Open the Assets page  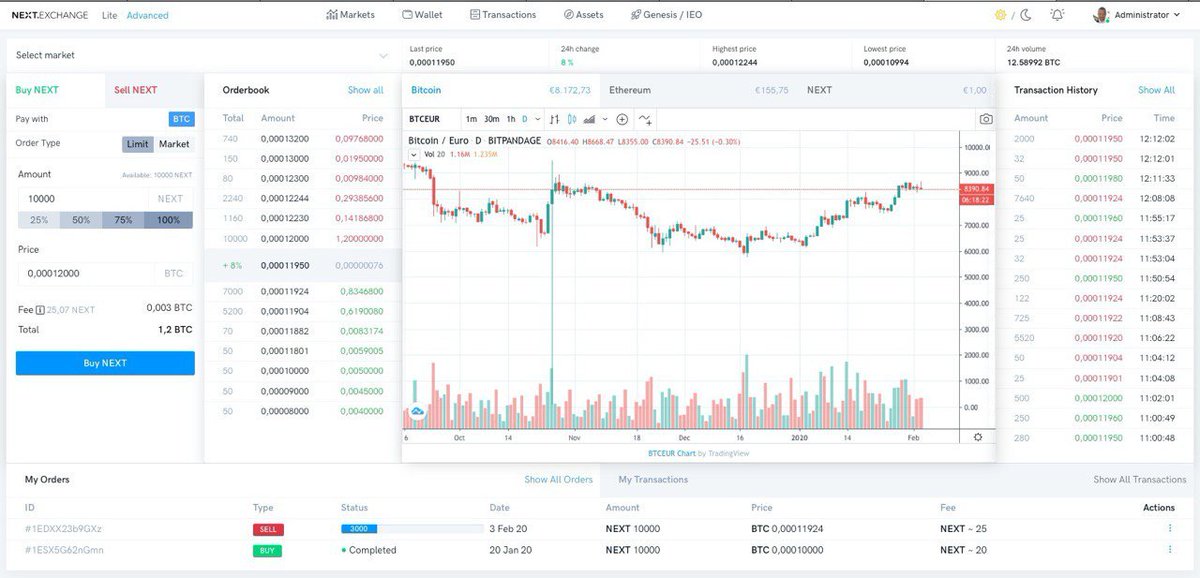point(583,15)
